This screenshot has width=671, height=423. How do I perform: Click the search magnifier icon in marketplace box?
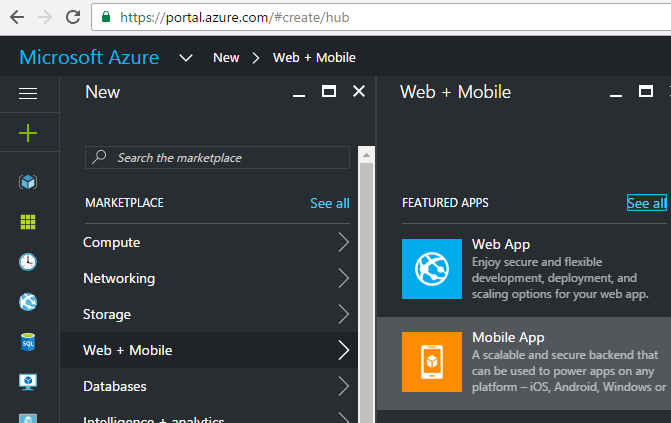(99, 157)
